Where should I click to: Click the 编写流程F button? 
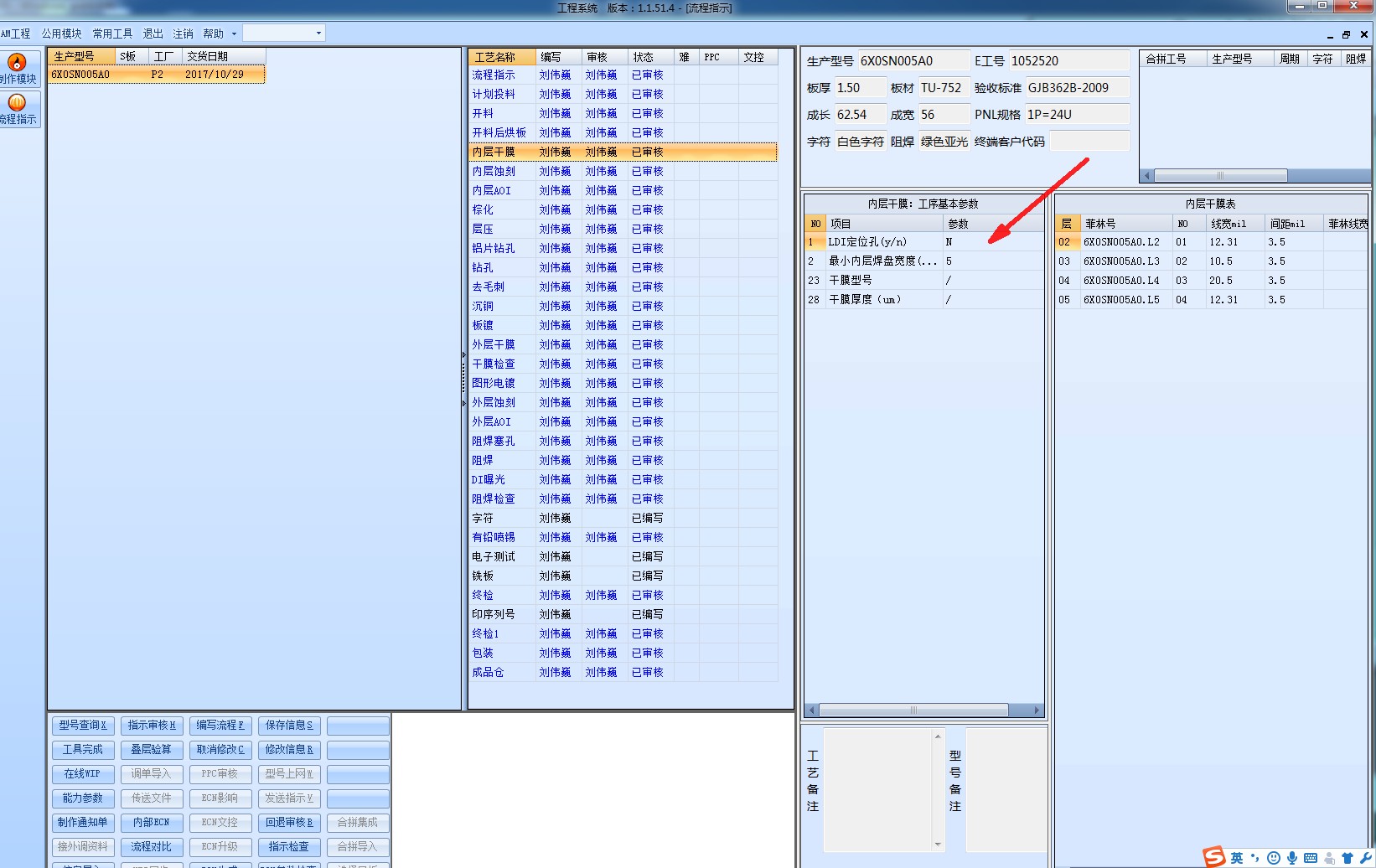point(220,726)
